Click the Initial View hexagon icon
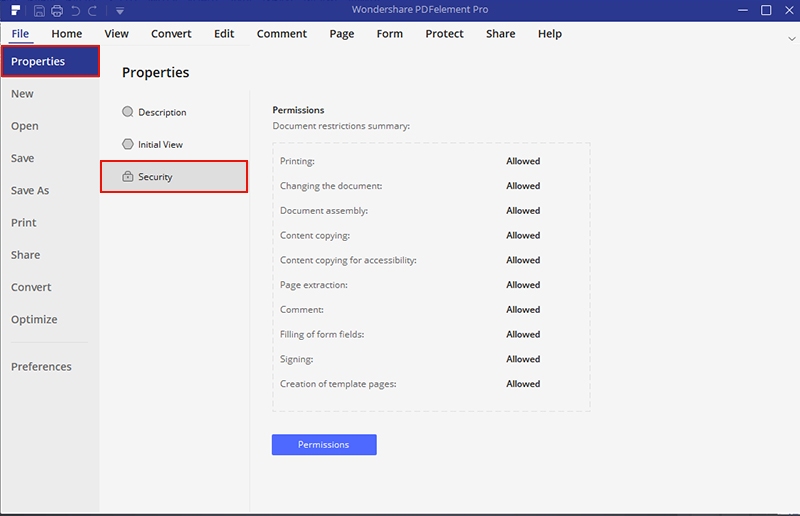The image size is (800, 516). coord(128,144)
